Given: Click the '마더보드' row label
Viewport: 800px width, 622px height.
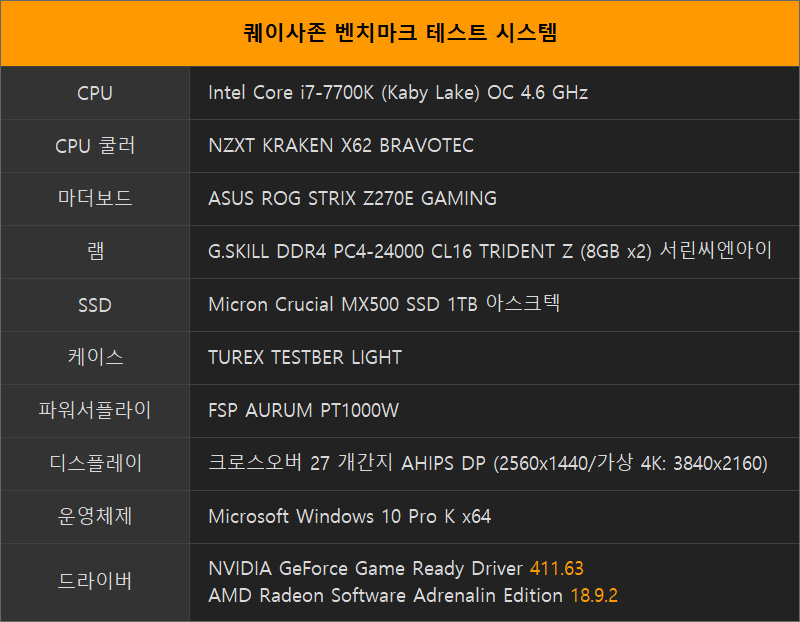Looking at the screenshot, I should [x=95, y=198].
